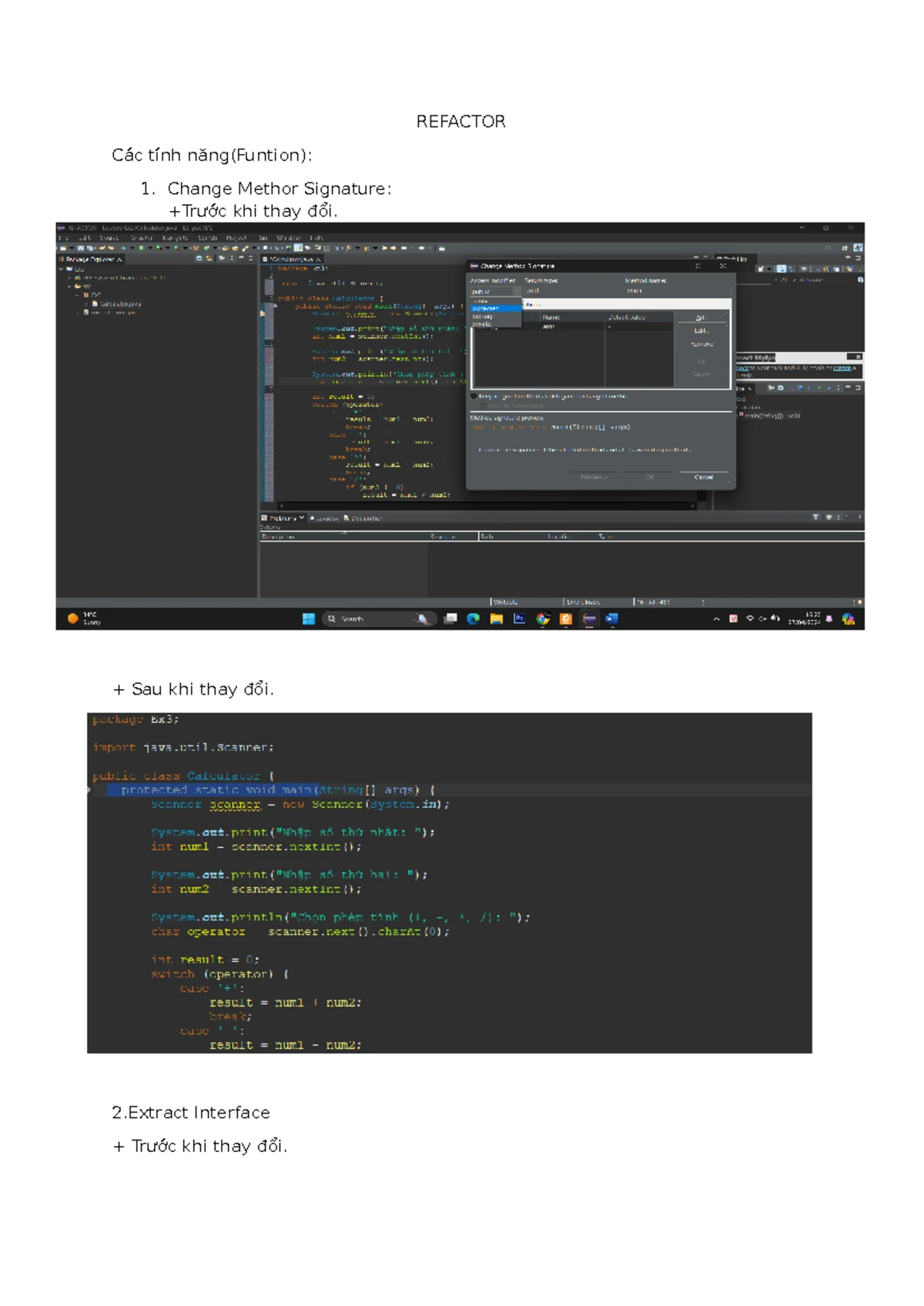Open the Project menu in Eclipse
Image resolution: width=924 pixels, height=1306 pixels.
click(236, 238)
